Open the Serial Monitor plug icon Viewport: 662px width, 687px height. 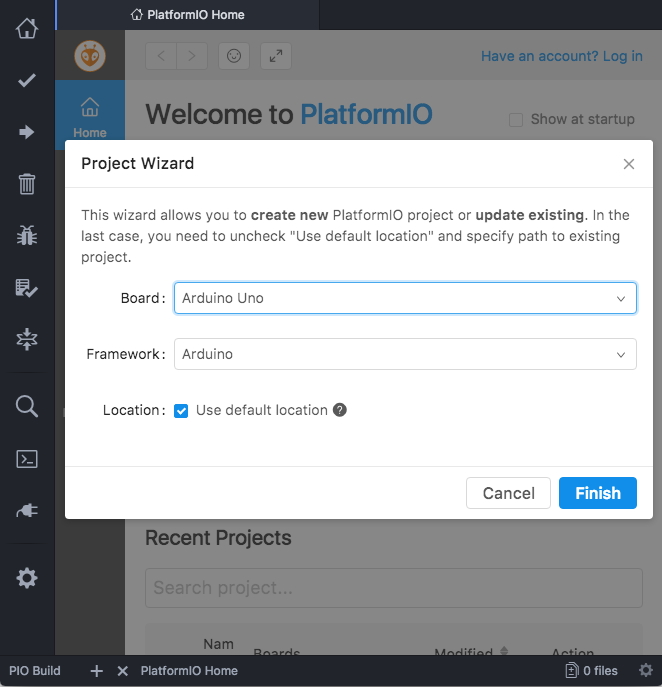pos(27,511)
